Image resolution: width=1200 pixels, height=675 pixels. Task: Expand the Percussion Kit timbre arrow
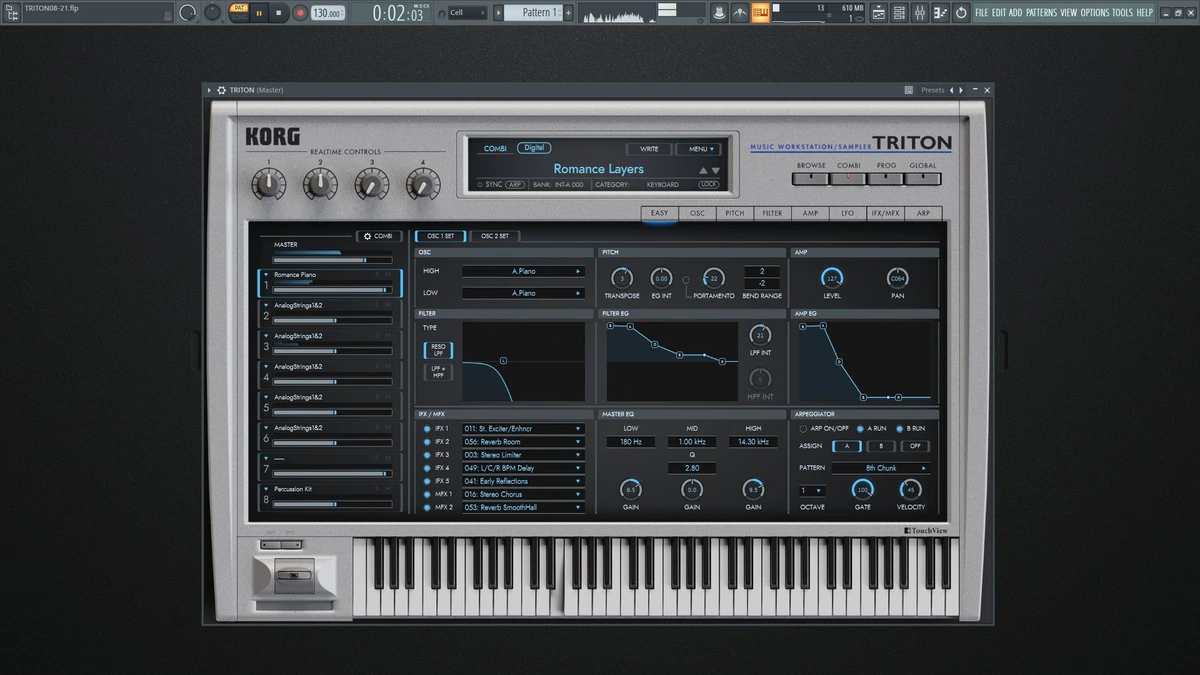coord(266,489)
